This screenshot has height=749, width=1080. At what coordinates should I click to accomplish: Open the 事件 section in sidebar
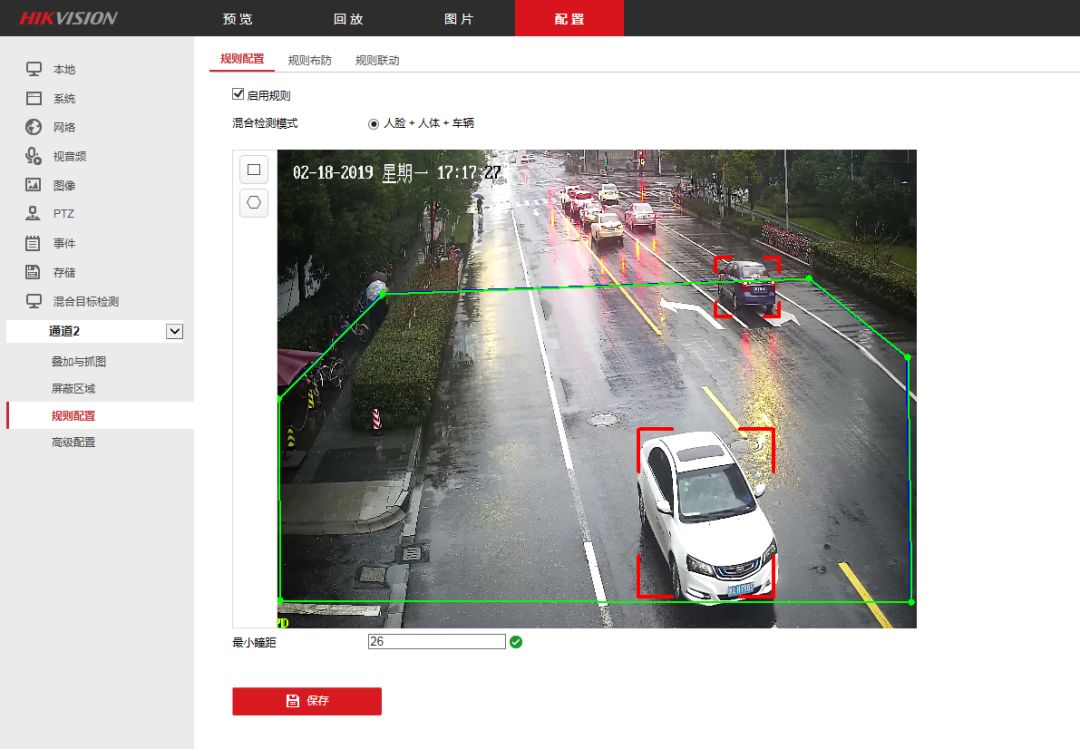pos(63,243)
